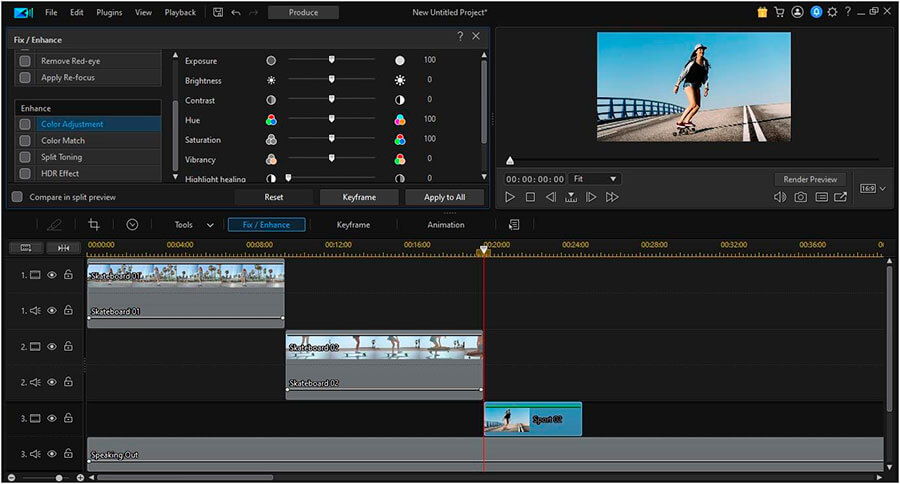Click effect list down arrow

[175, 177]
